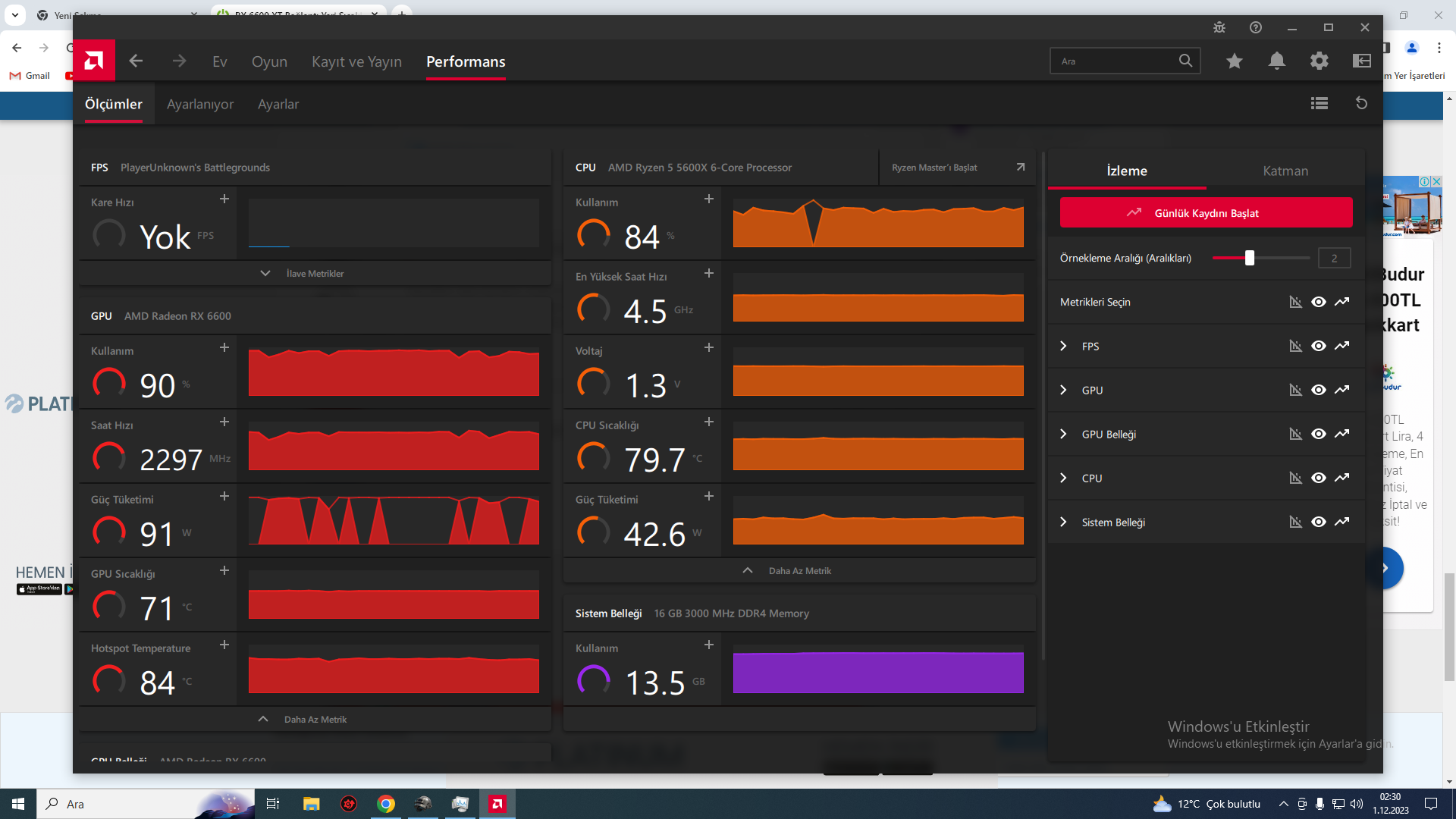
Task: Switch to the Ayarlanıyor tab
Action: pyautogui.click(x=200, y=104)
